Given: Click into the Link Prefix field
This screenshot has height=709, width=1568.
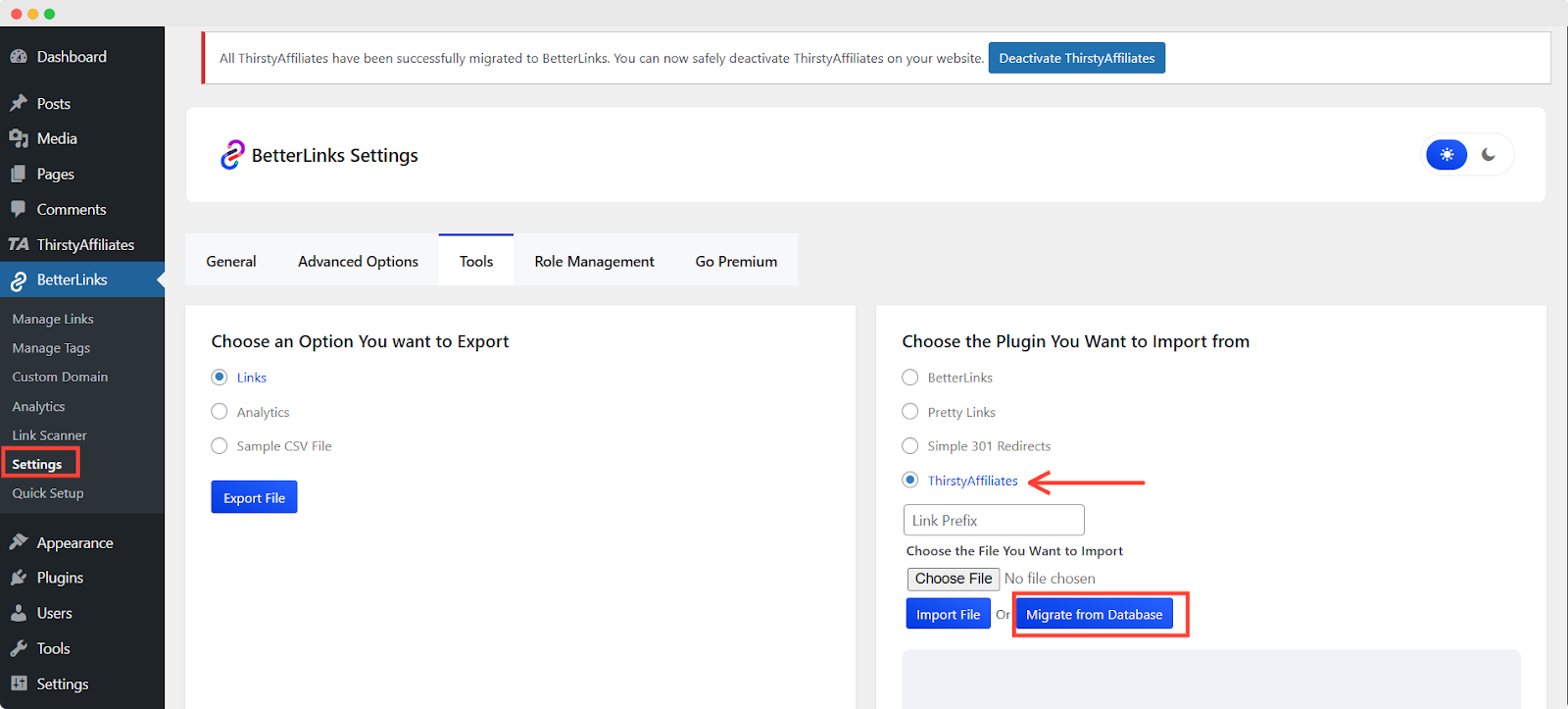Looking at the screenshot, I should (x=993, y=520).
